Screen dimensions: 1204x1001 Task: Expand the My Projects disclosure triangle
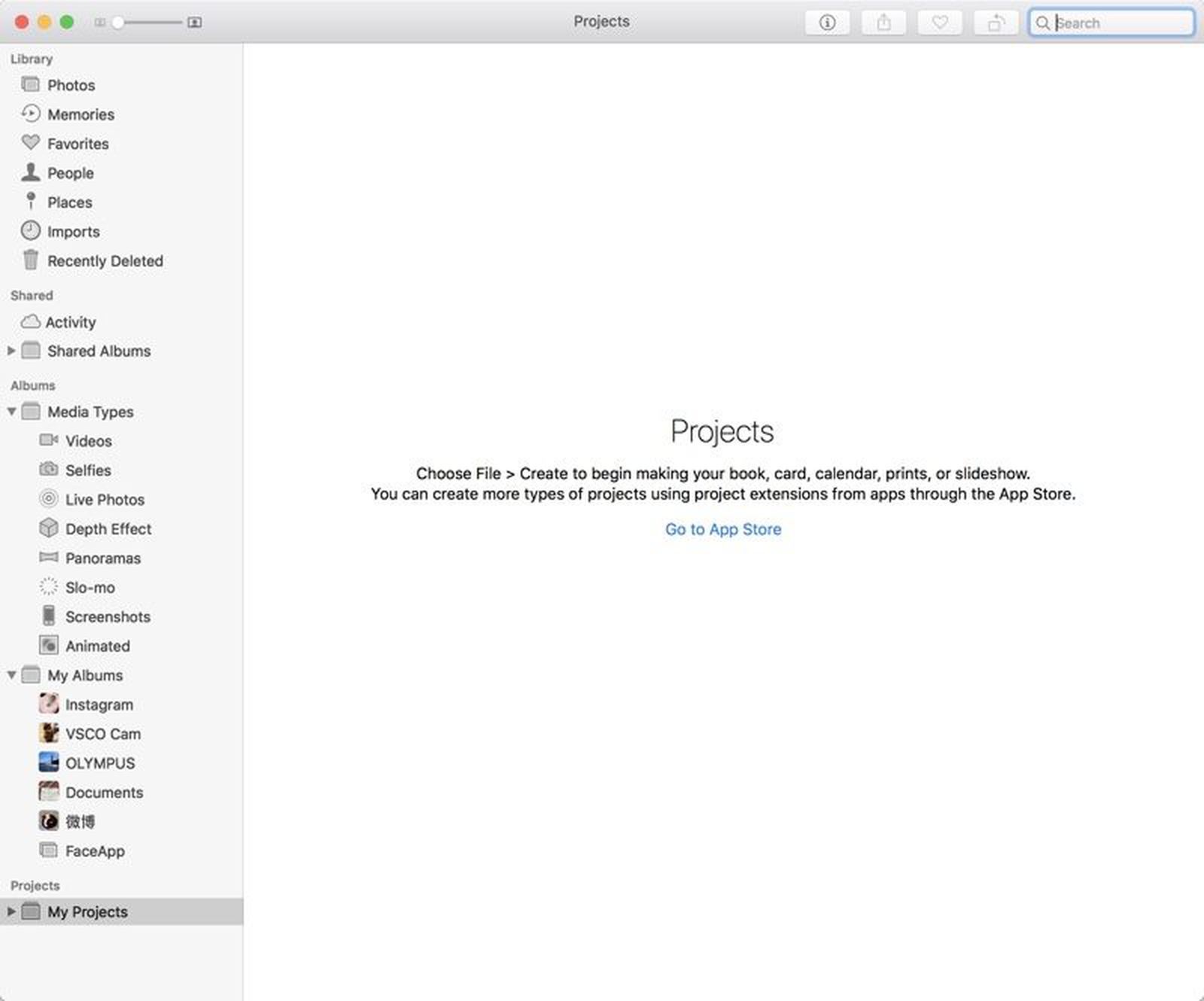click(x=11, y=911)
